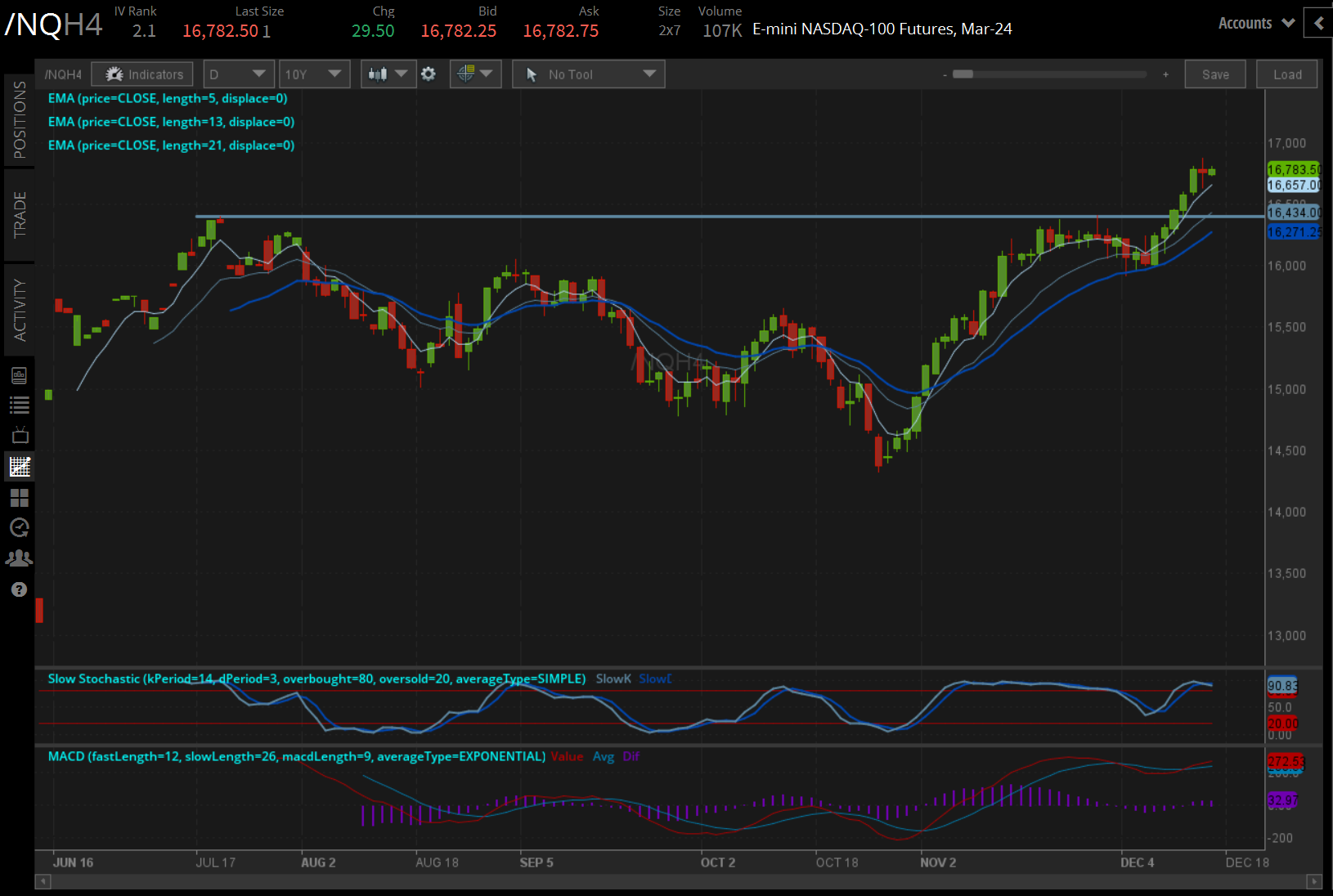
Task: Open the community people icon
Action: click(20, 558)
